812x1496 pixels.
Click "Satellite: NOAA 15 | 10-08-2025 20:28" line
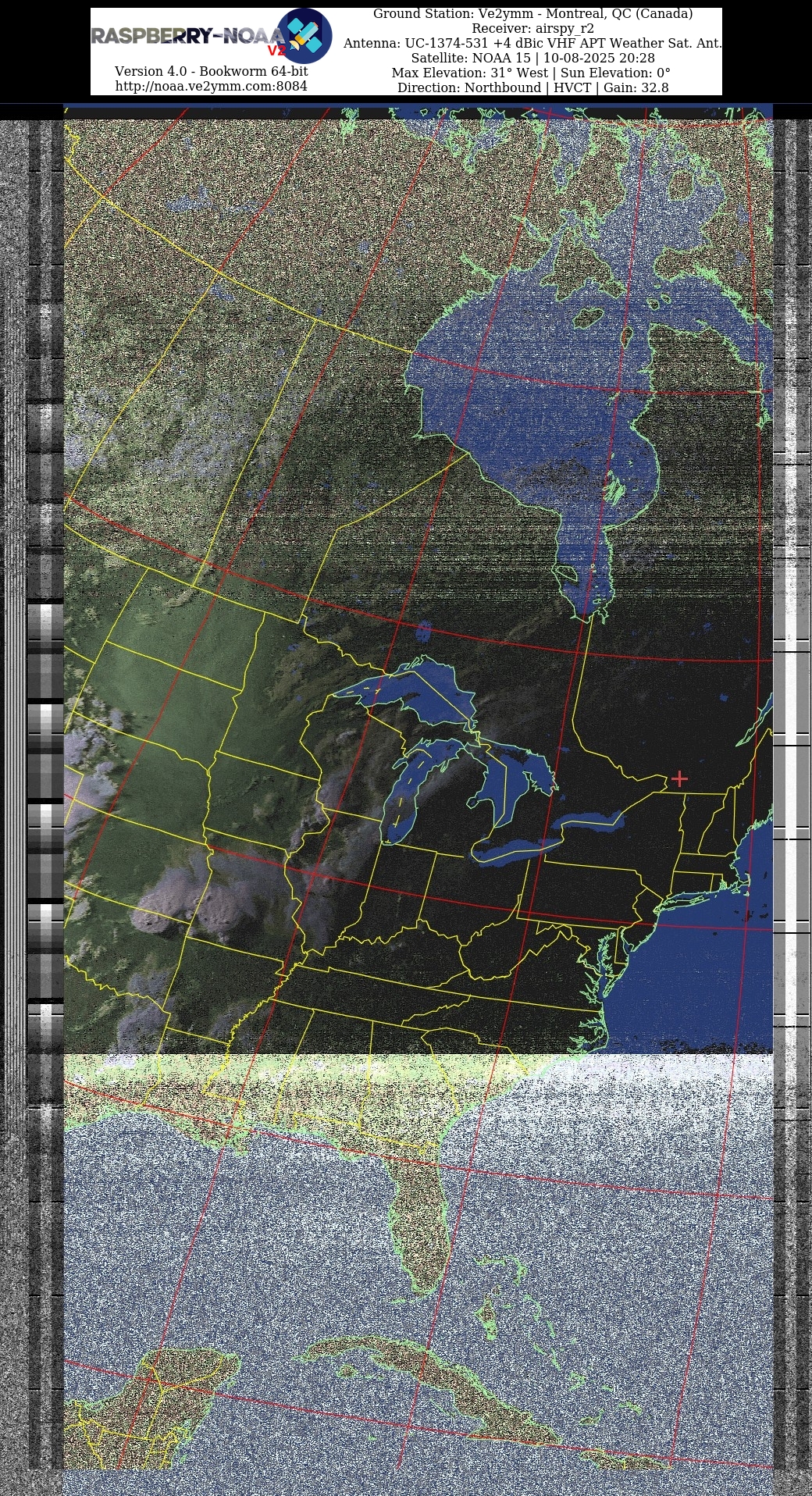point(532,59)
